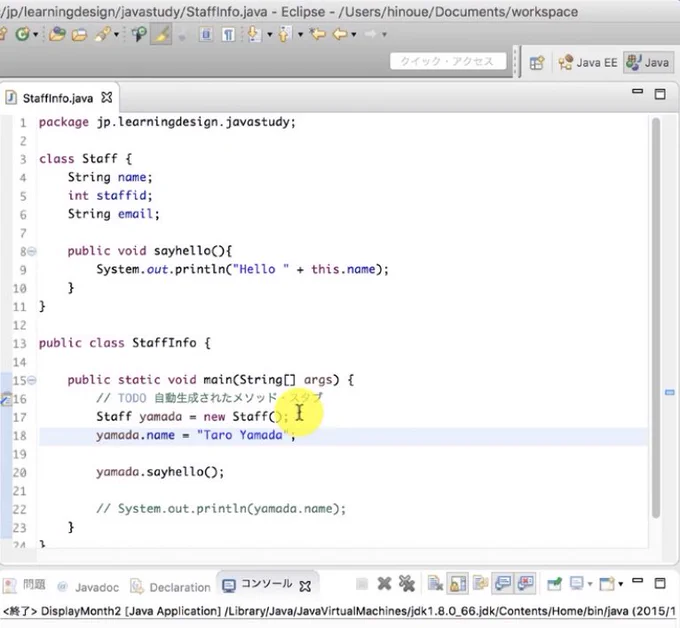This screenshot has height=628, width=680.
Task: Switch to the Java EE perspective
Action: (588, 63)
